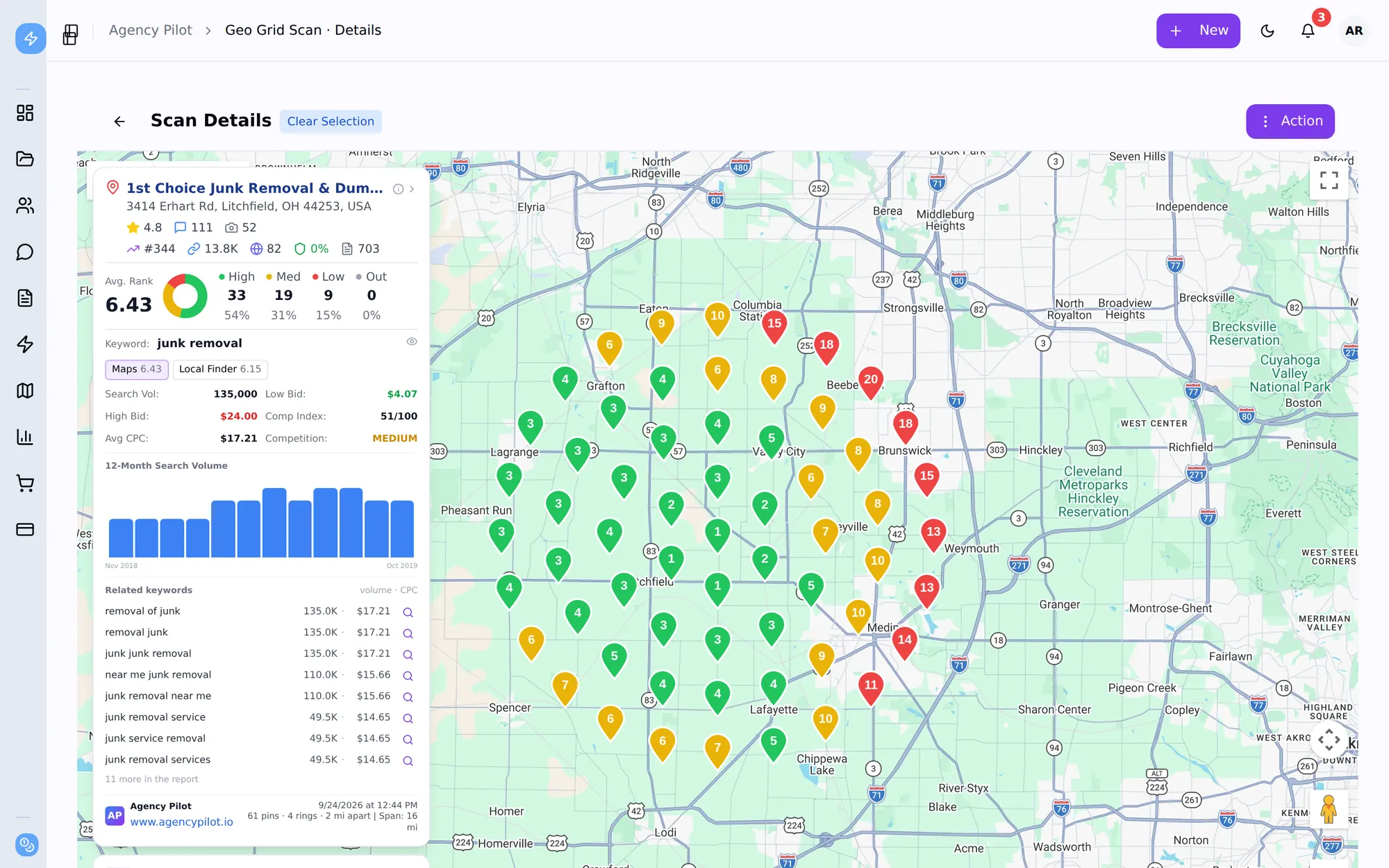Click the map pan control icon
This screenshot has width=1389, height=868.
point(1329,740)
